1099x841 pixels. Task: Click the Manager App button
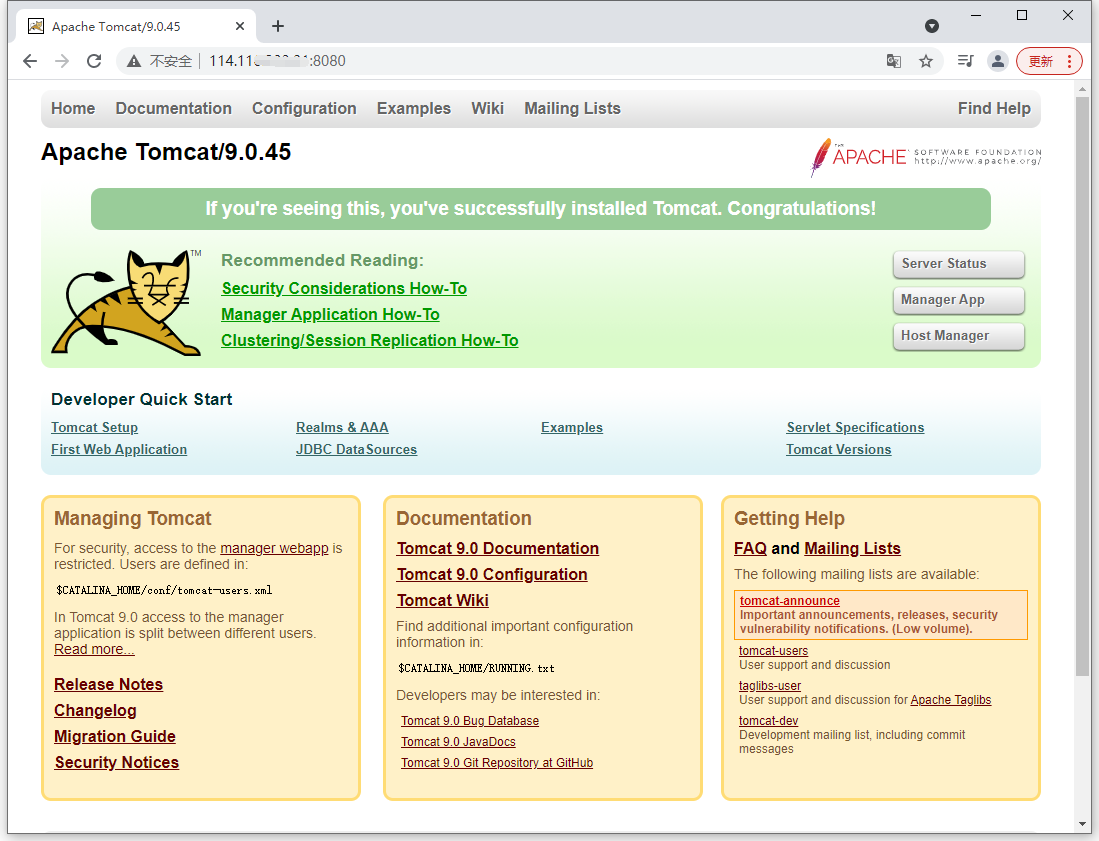(x=958, y=300)
